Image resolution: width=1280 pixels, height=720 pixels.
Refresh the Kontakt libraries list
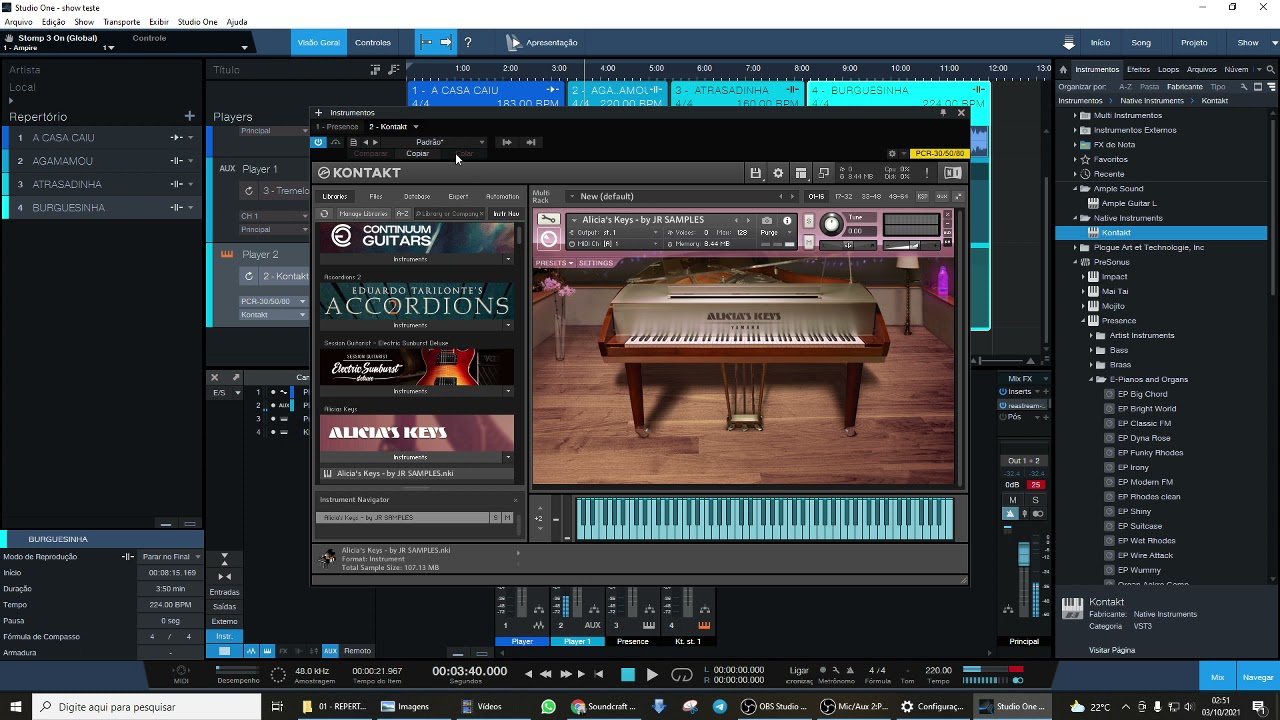[324, 214]
